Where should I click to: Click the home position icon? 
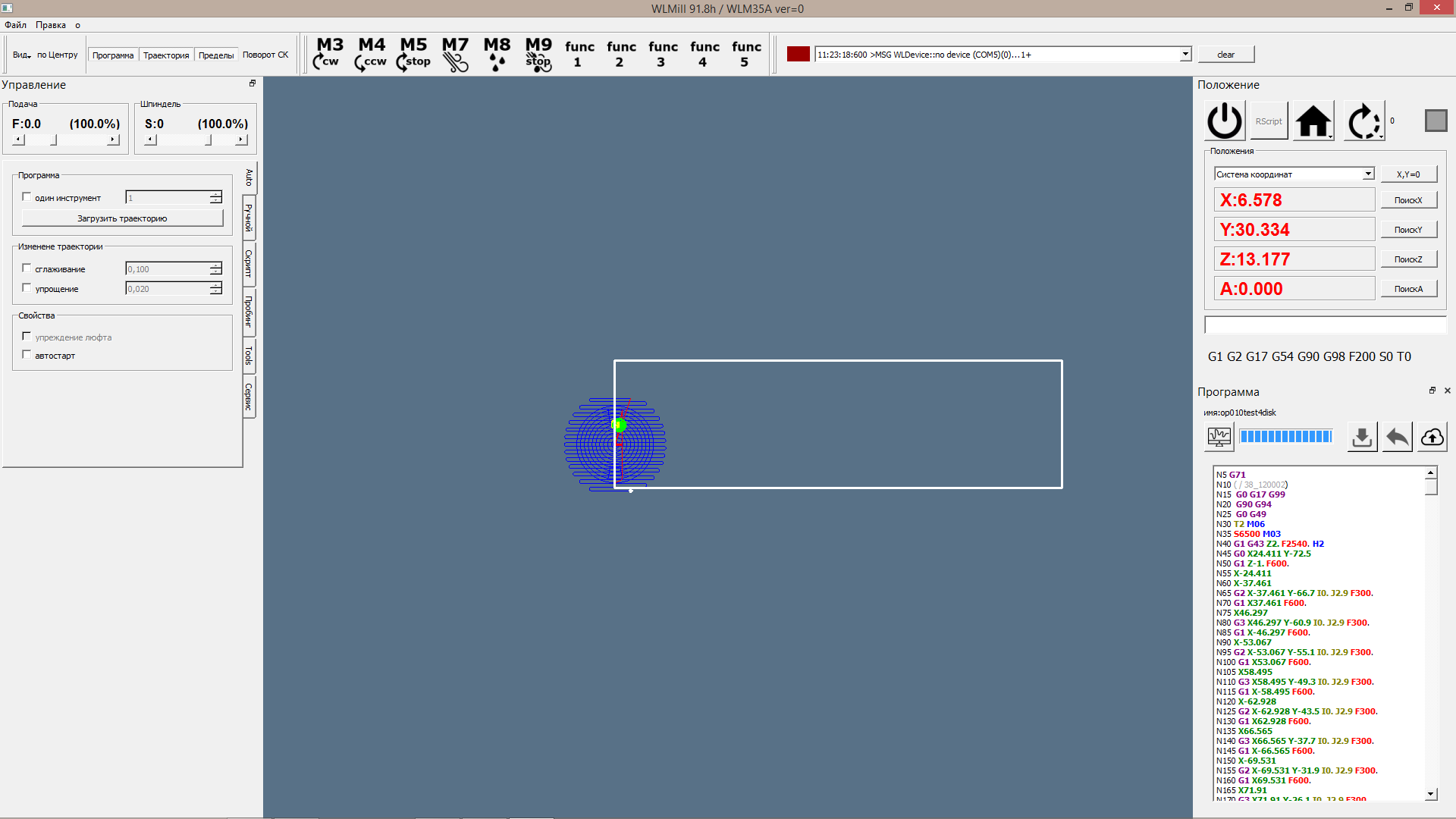click(1313, 121)
